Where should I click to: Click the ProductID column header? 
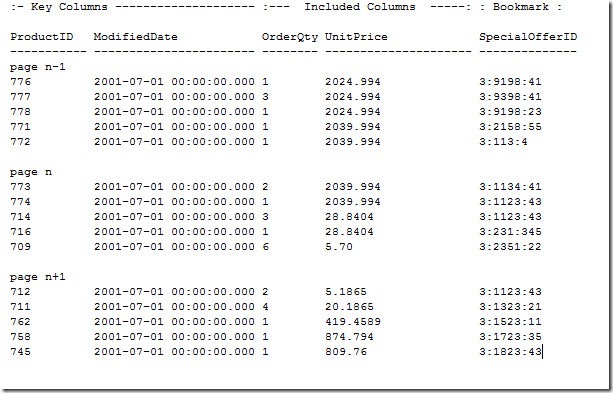click(41, 37)
